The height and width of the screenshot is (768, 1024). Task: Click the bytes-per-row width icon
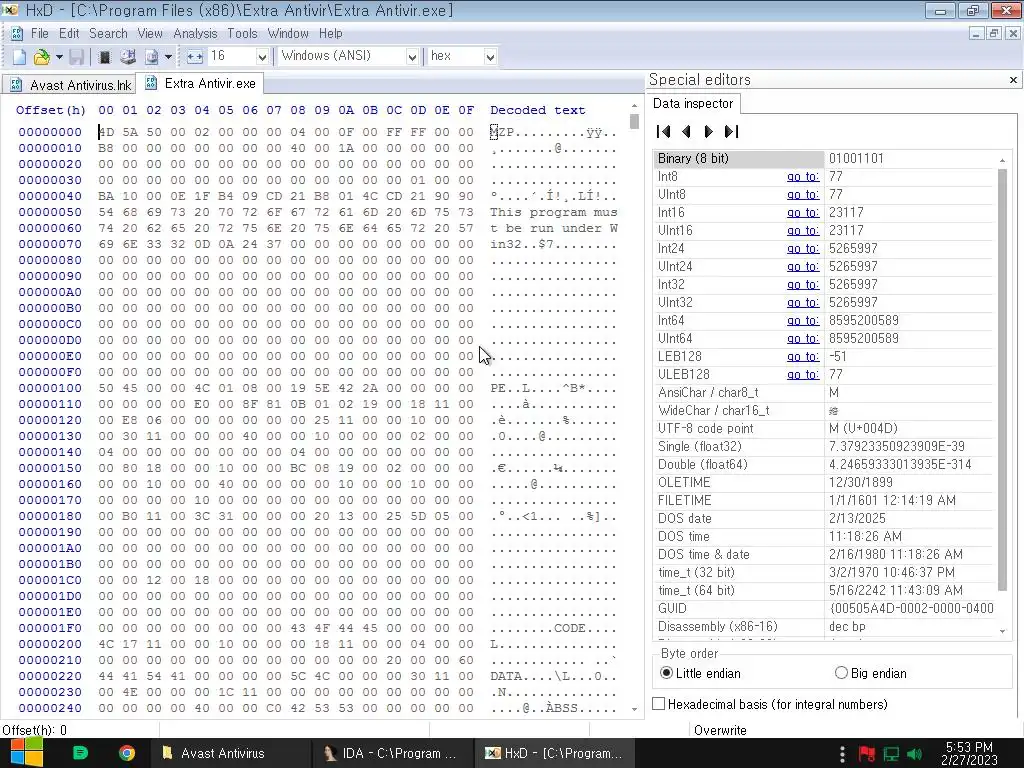[x=194, y=57]
